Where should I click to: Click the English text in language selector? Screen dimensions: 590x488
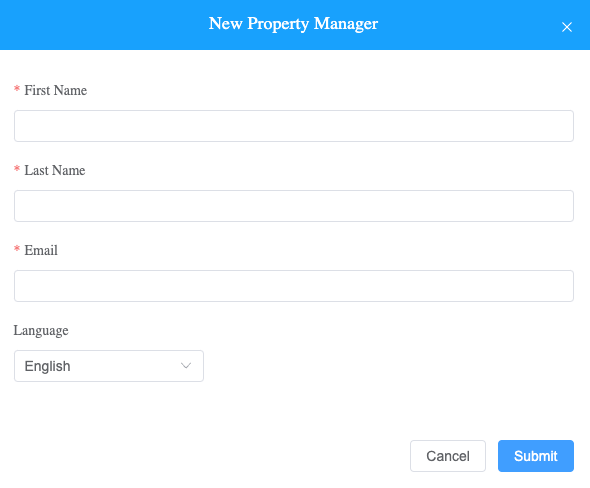click(47, 366)
